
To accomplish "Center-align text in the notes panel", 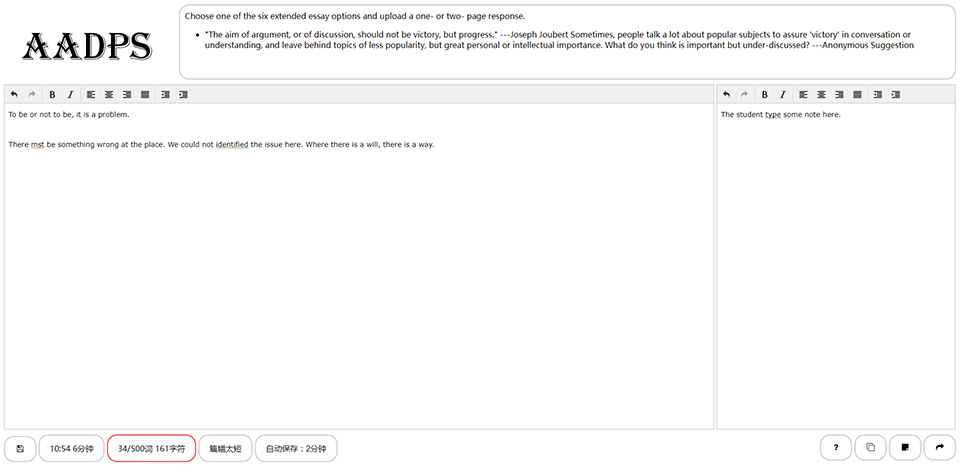I will coord(822,95).
